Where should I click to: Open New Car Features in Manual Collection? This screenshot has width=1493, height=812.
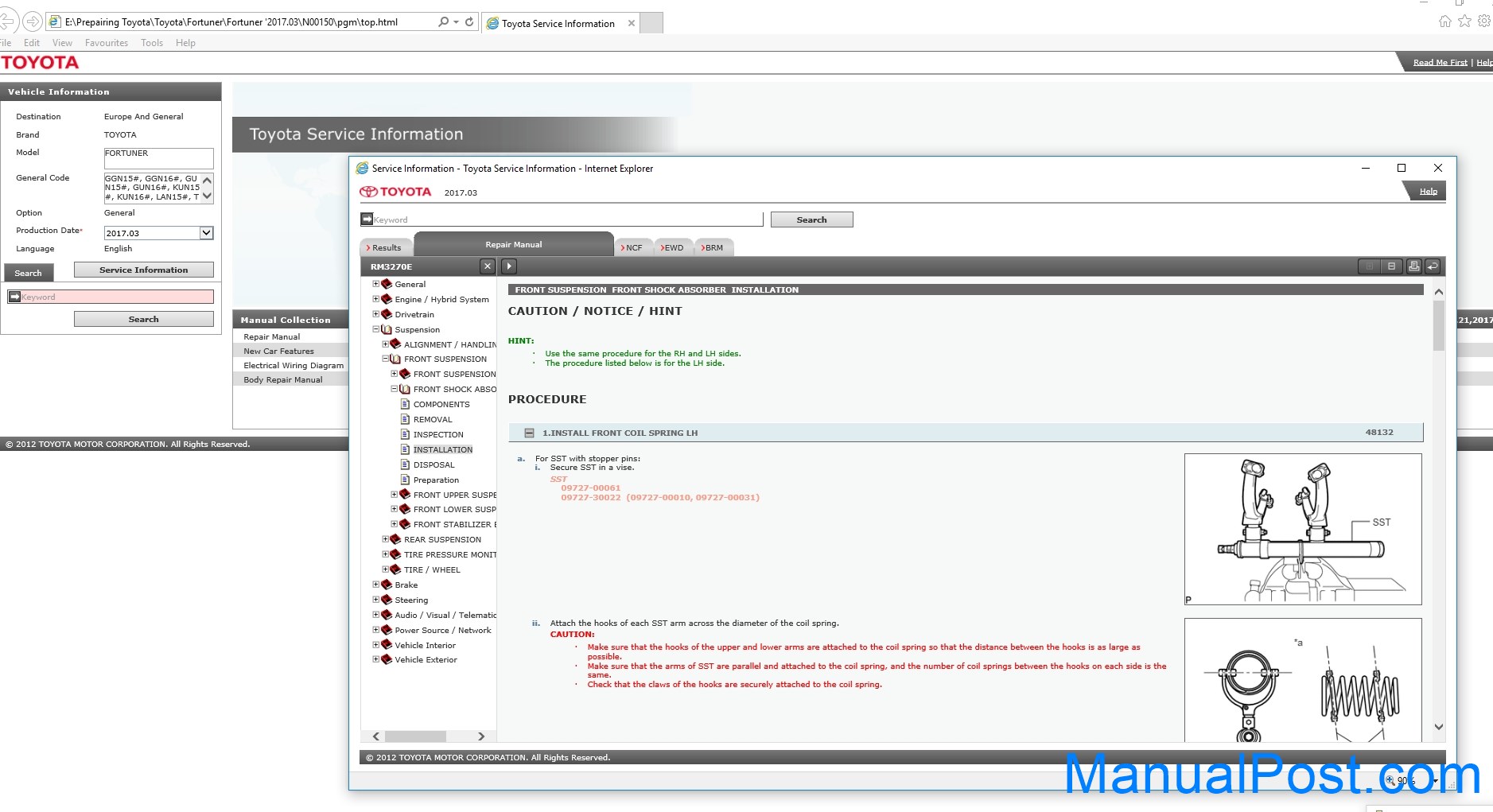point(278,351)
